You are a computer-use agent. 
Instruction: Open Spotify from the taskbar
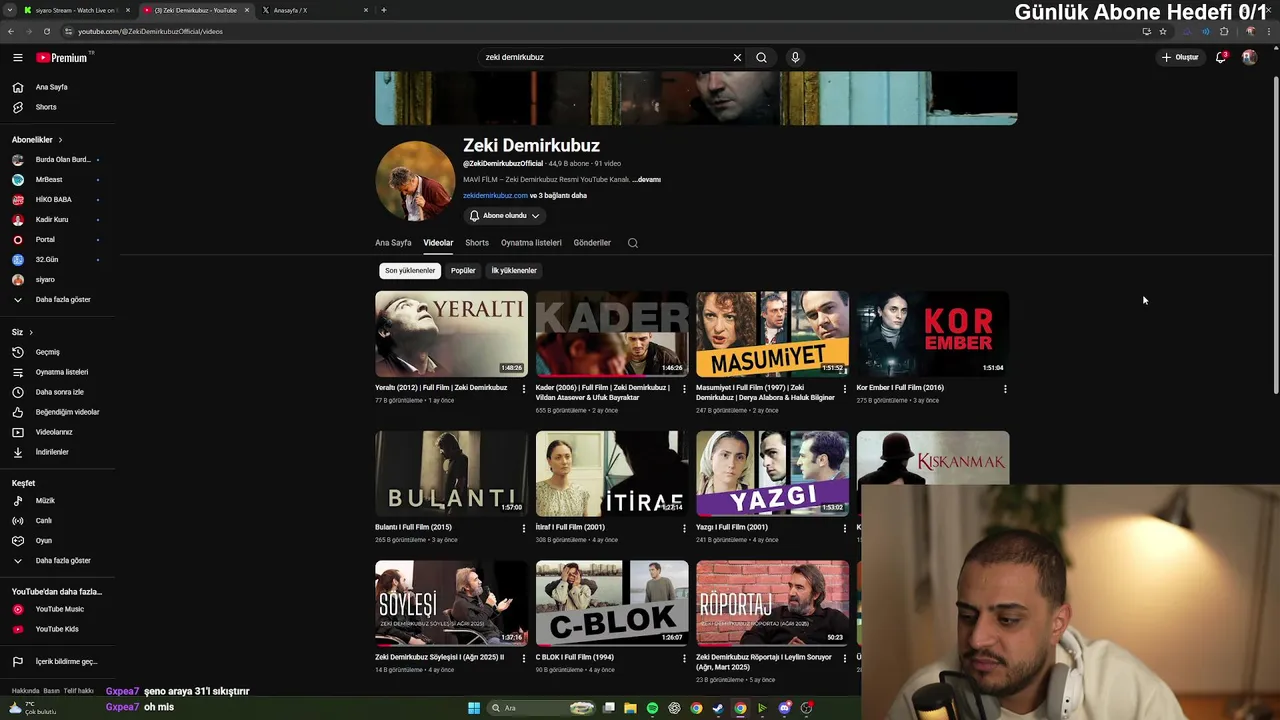[x=652, y=708]
